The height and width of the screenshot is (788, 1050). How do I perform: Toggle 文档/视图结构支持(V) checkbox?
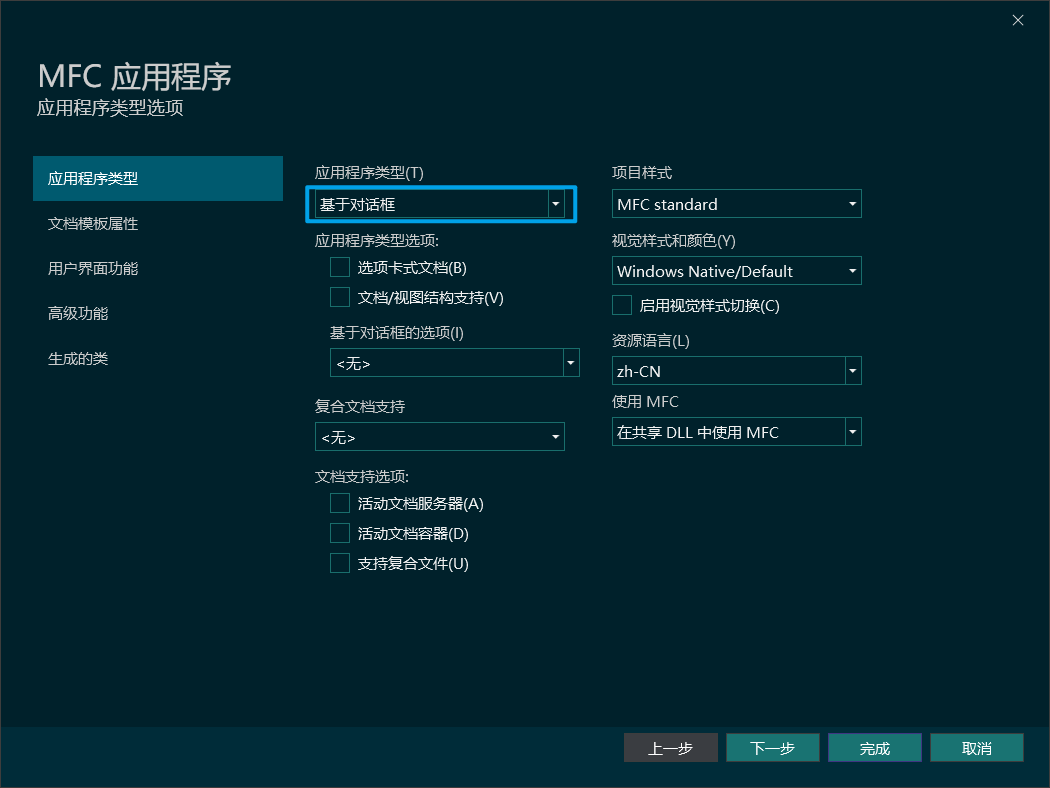[340, 297]
